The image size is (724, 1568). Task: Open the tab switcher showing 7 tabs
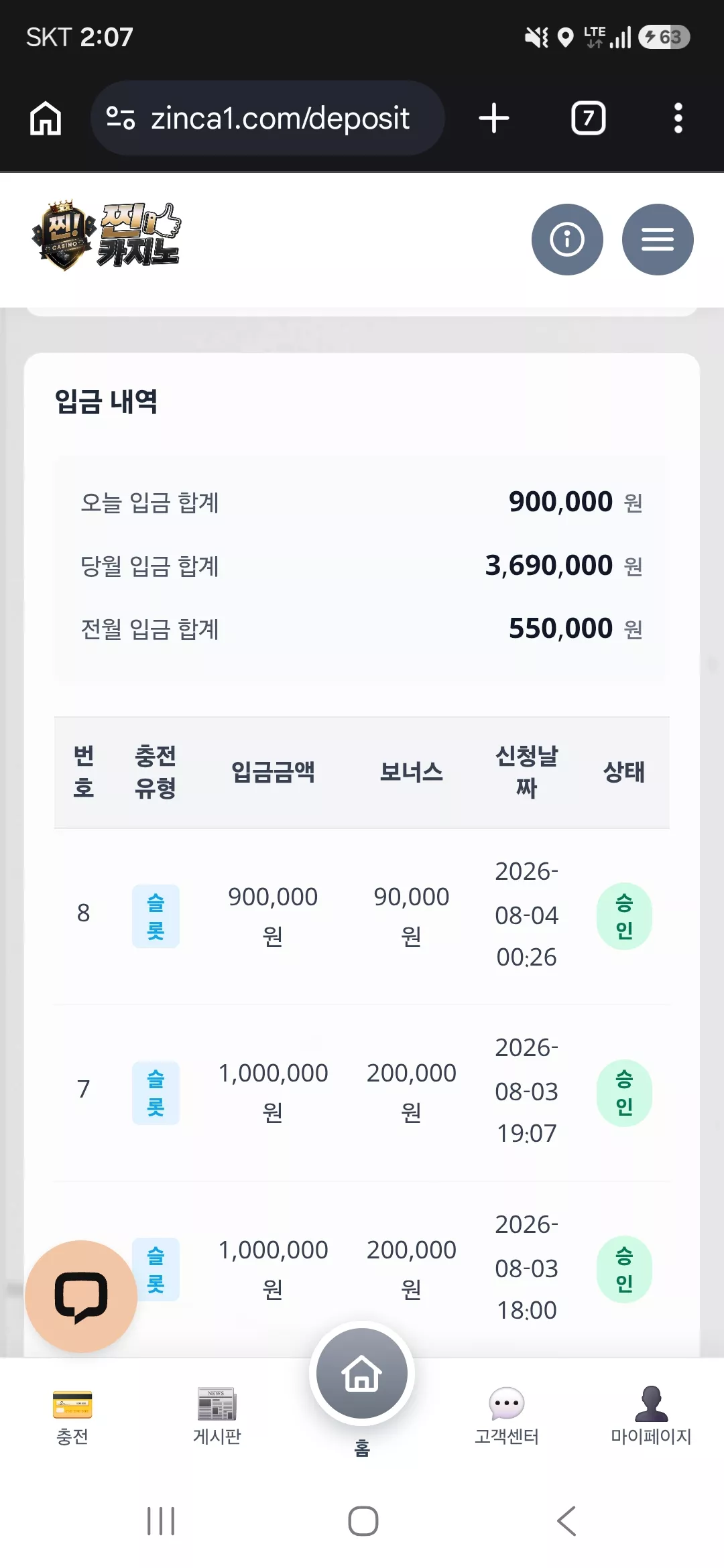(589, 119)
